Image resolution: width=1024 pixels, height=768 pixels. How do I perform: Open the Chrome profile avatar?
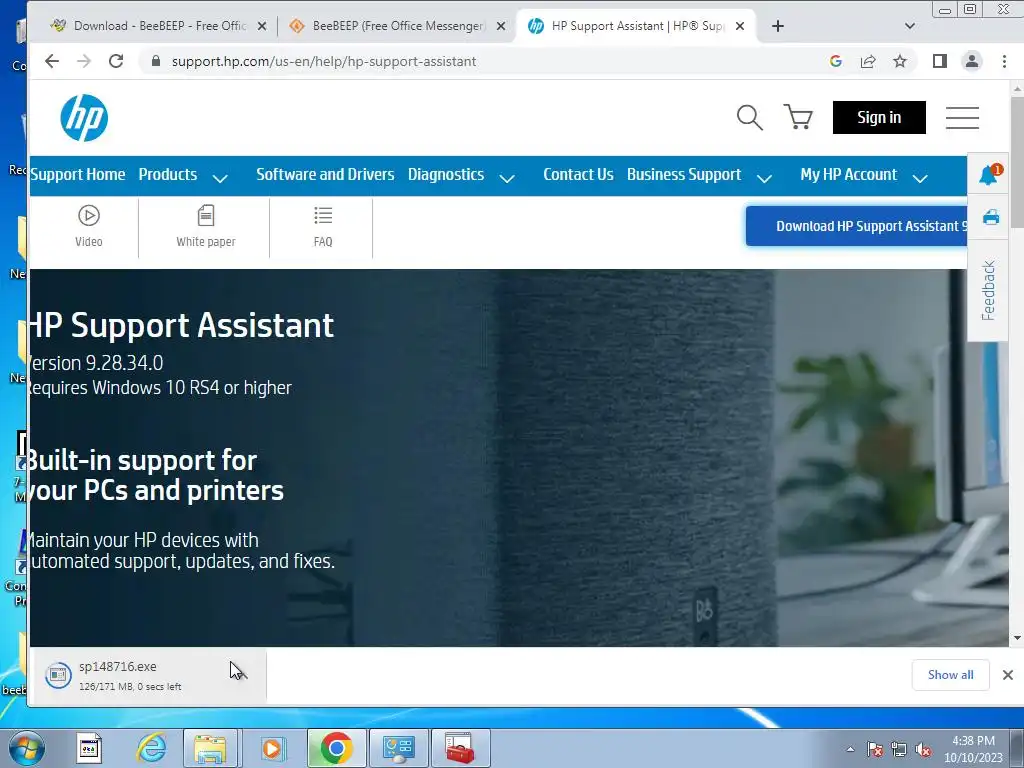(972, 61)
